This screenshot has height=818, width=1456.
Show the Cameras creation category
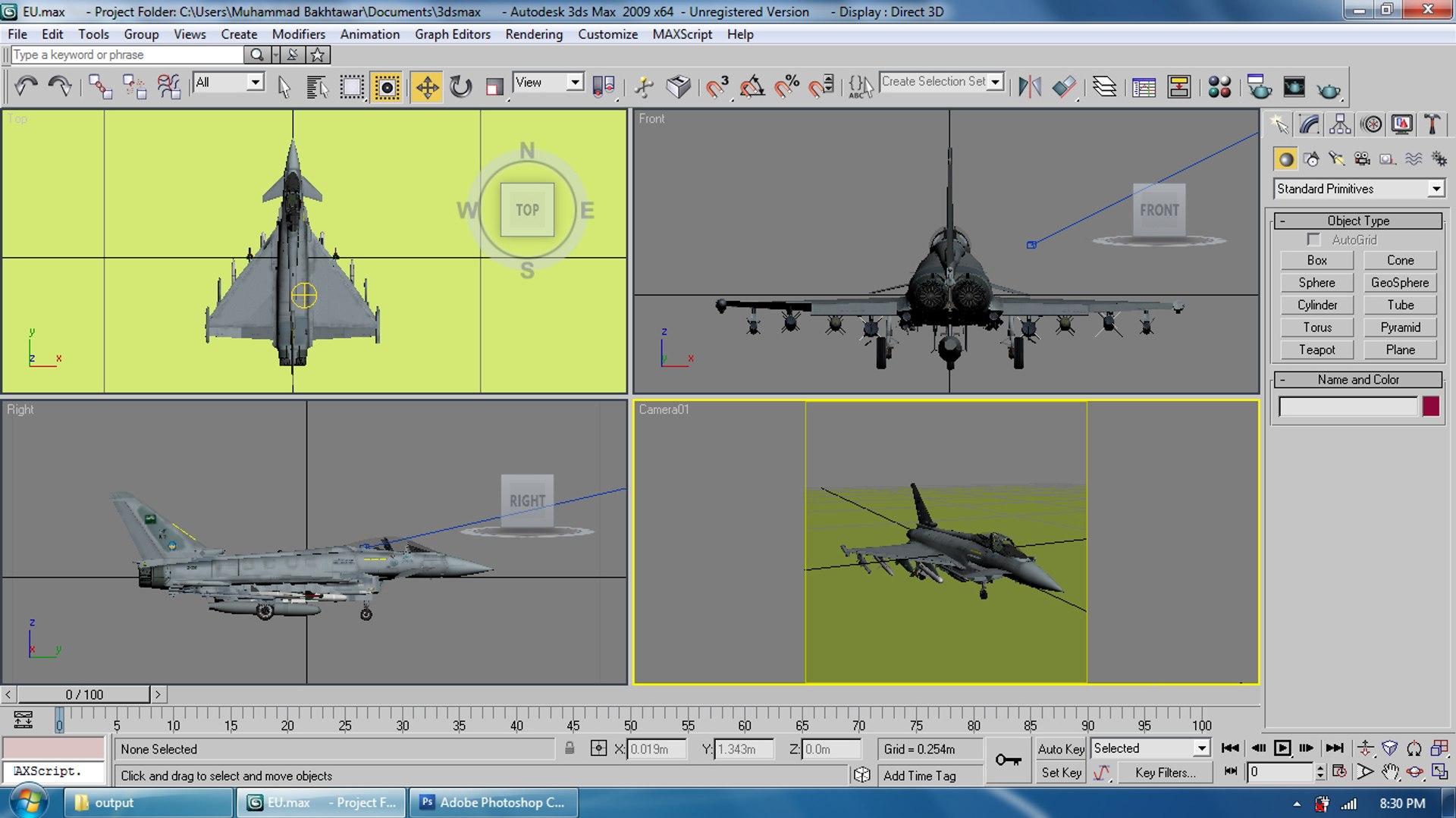pyautogui.click(x=1362, y=158)
